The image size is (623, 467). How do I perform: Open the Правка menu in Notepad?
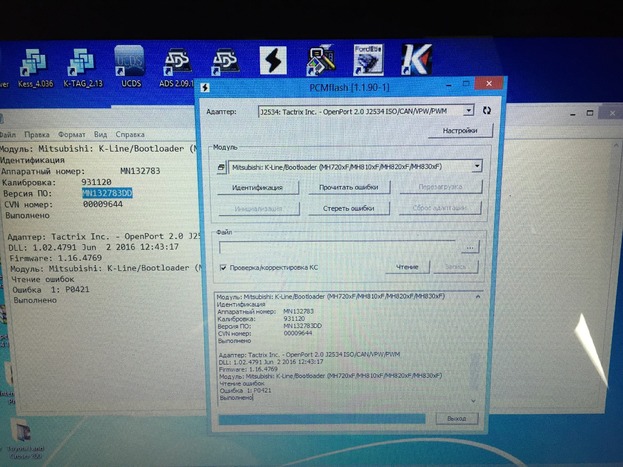(x=37, y=133)
